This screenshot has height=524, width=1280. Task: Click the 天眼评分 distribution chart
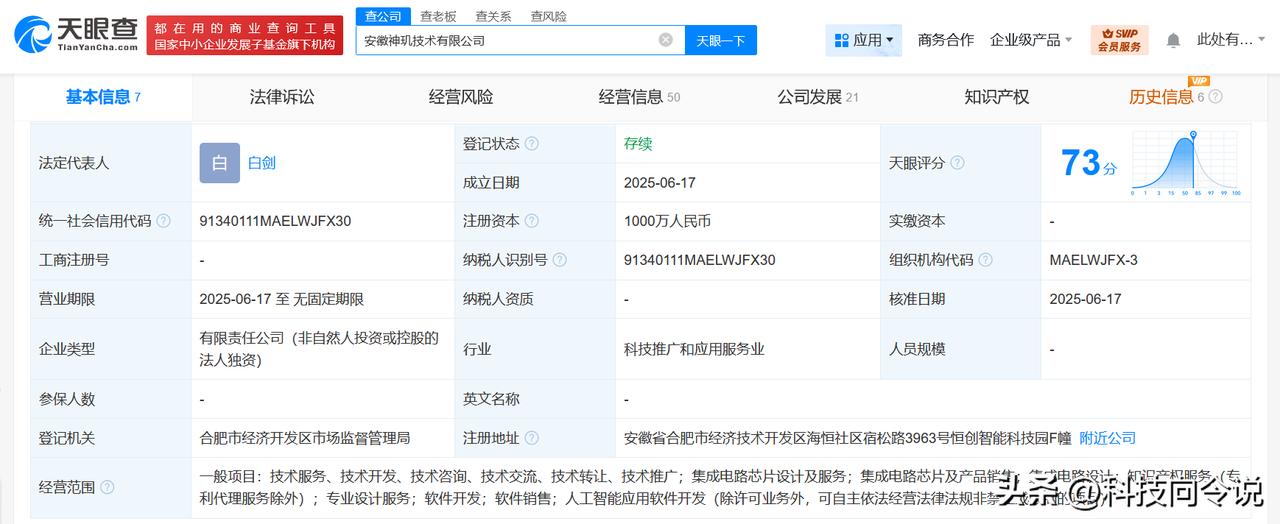coord(1186,163)
